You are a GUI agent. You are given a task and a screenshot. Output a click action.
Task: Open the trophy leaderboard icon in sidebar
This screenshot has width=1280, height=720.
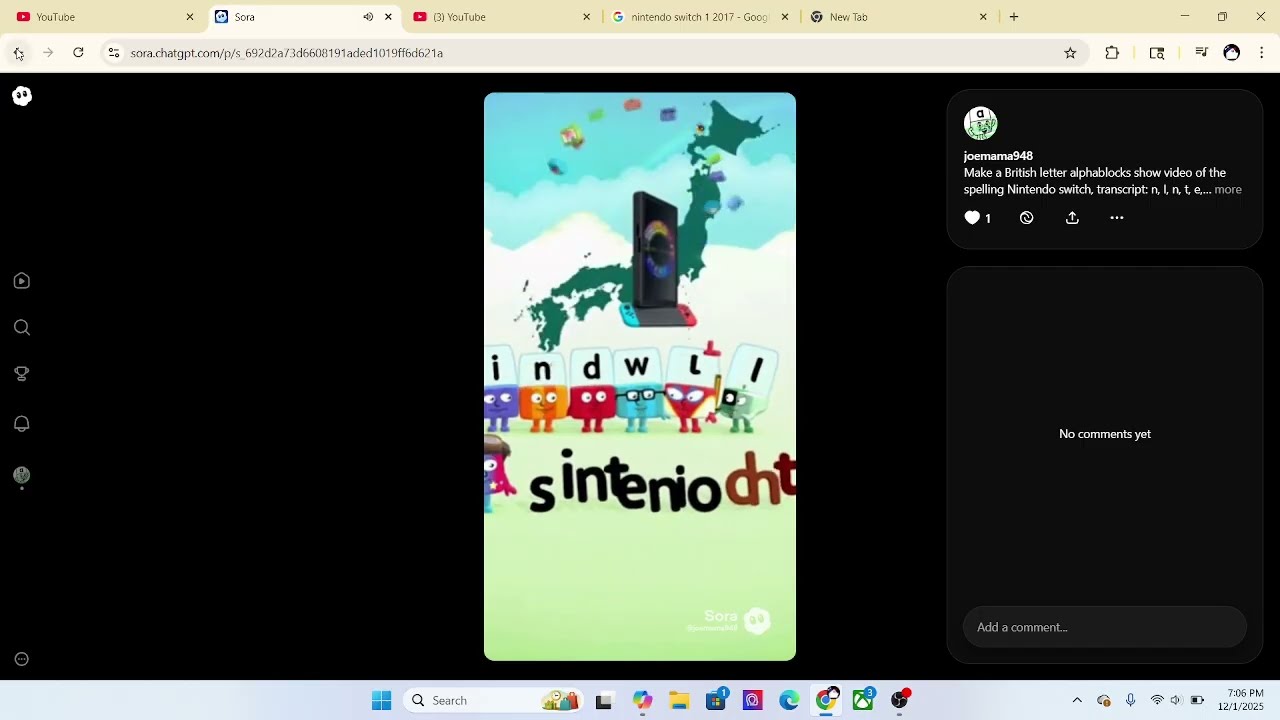tap(22, 374)
